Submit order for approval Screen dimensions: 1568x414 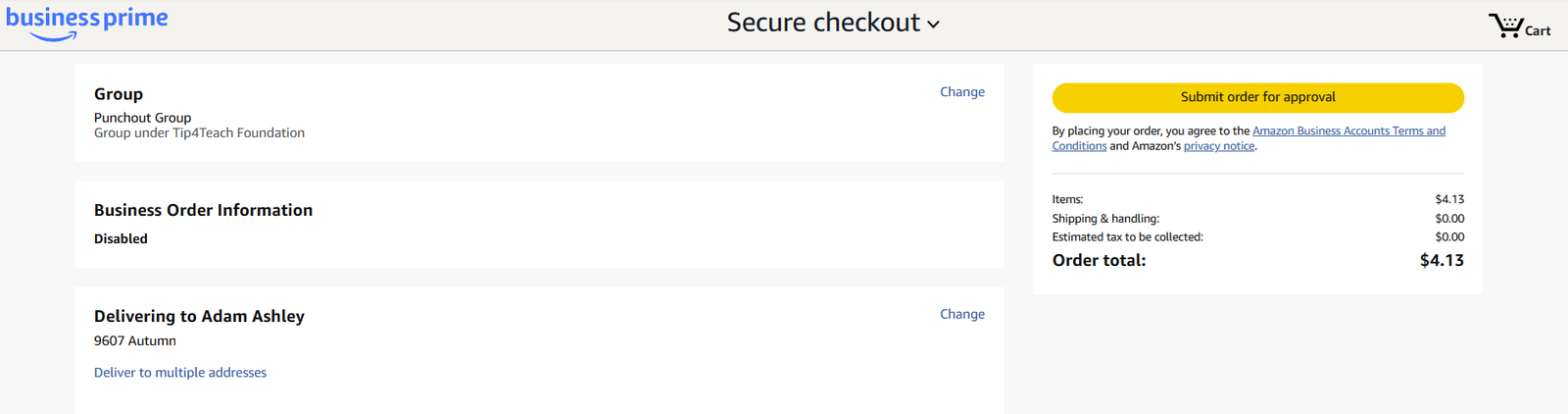pos(1257,97)
